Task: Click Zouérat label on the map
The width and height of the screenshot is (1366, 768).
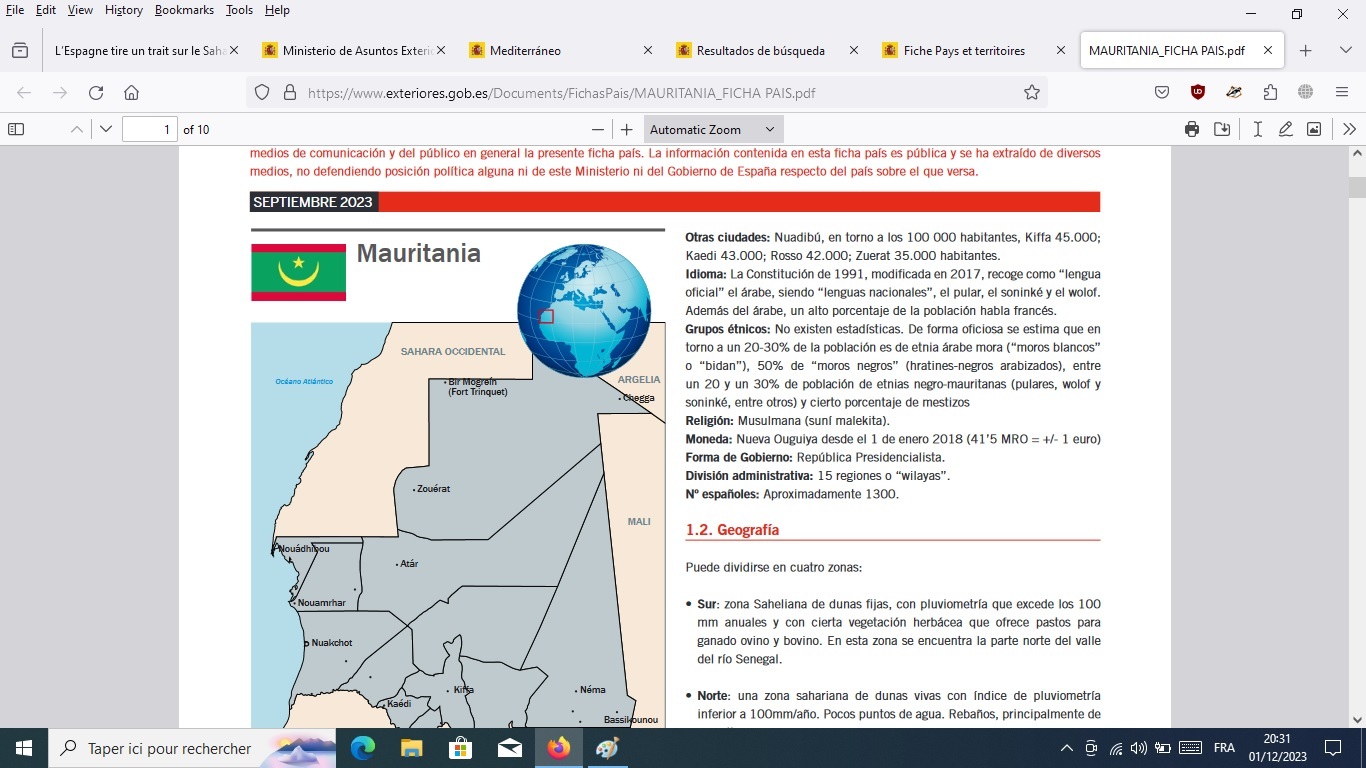Action: [433, 489]
